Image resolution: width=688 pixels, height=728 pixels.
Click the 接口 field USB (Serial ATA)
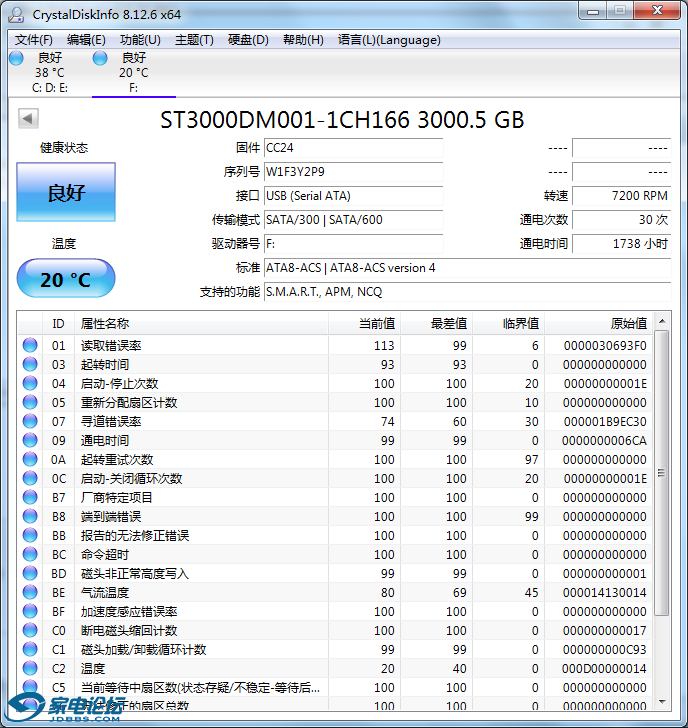353,196
